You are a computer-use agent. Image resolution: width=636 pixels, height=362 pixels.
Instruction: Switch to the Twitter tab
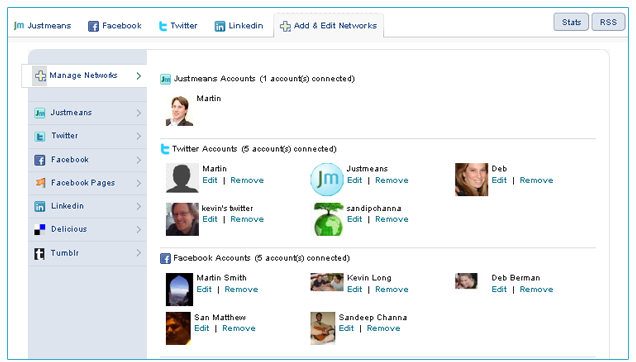pos(178,26)
